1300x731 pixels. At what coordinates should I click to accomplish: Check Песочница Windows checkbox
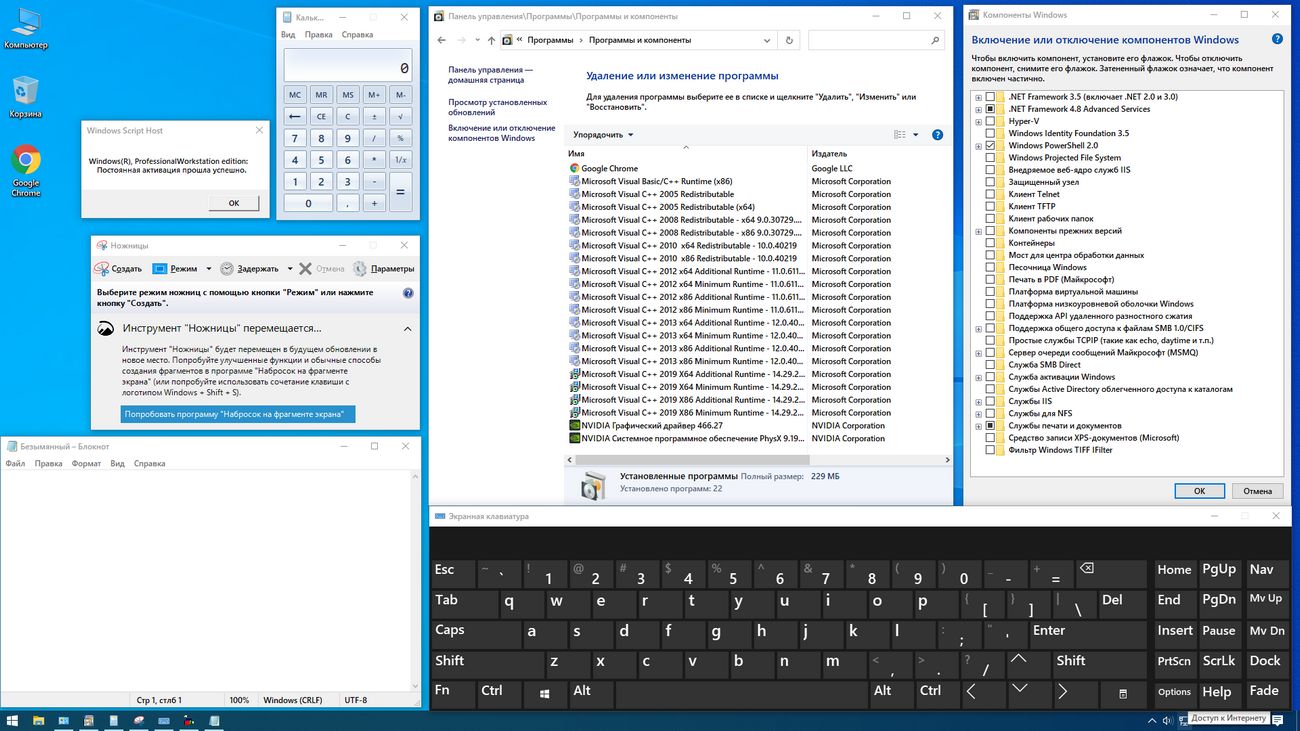pyautogui.click(x=990, y=267)
